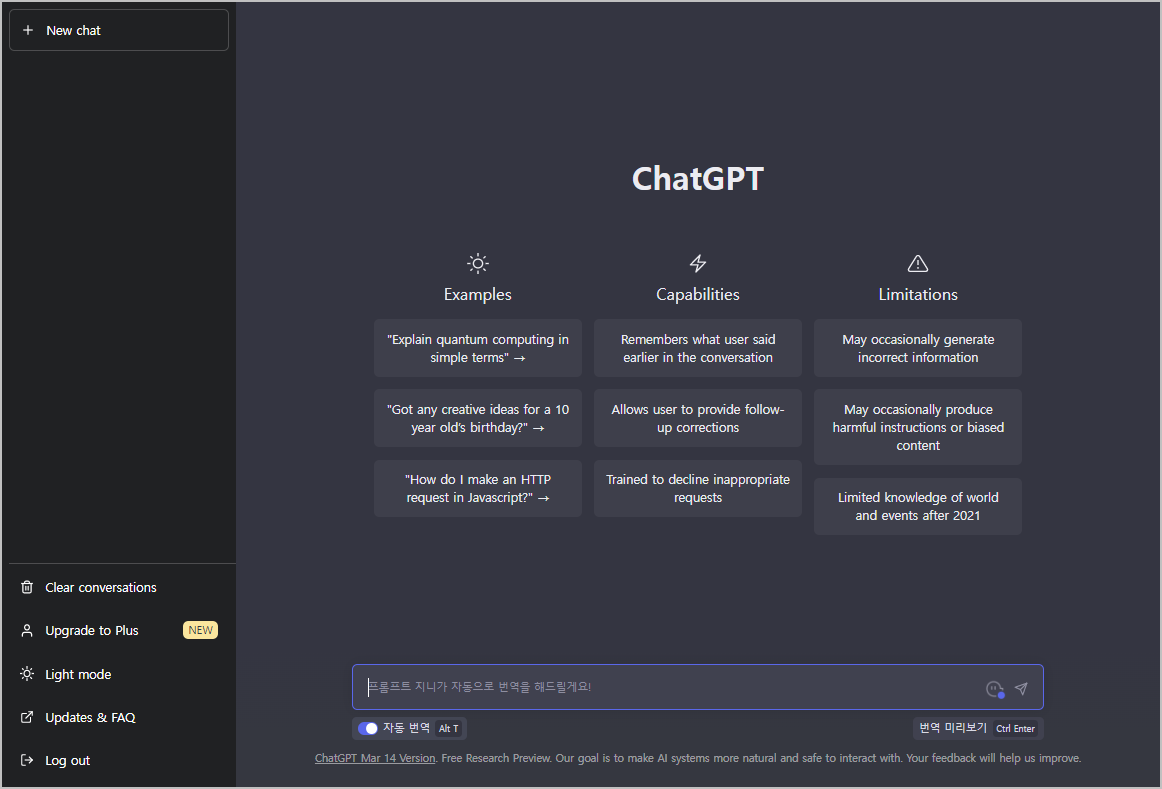The height and width of the screenshot is (789, 1162).
Task: Click the sun icon beside Light mode
Action: pos(27,674)
